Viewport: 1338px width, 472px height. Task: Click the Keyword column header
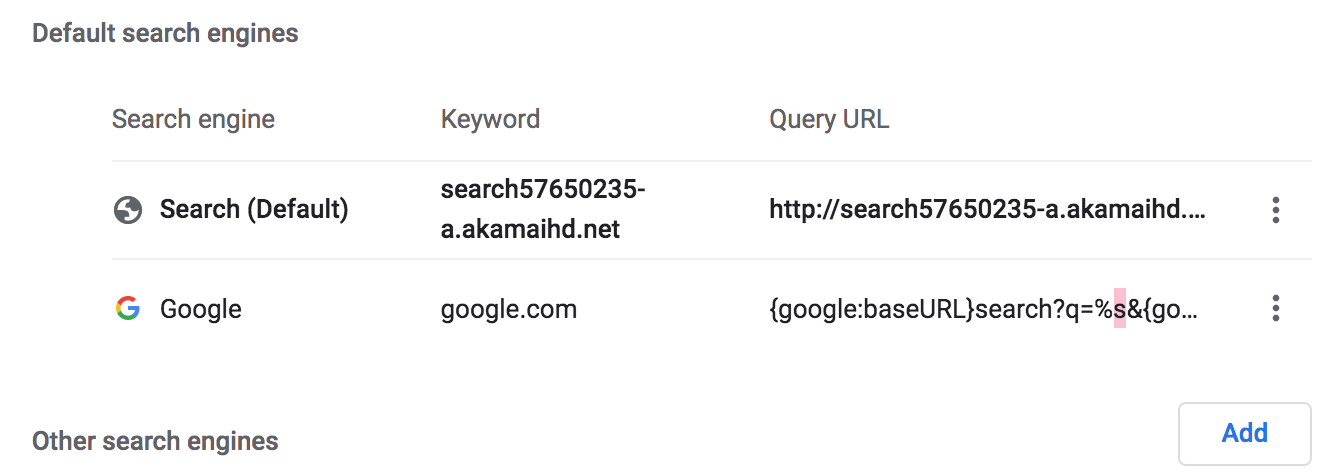pyautogui.click(x=490, y=120)
